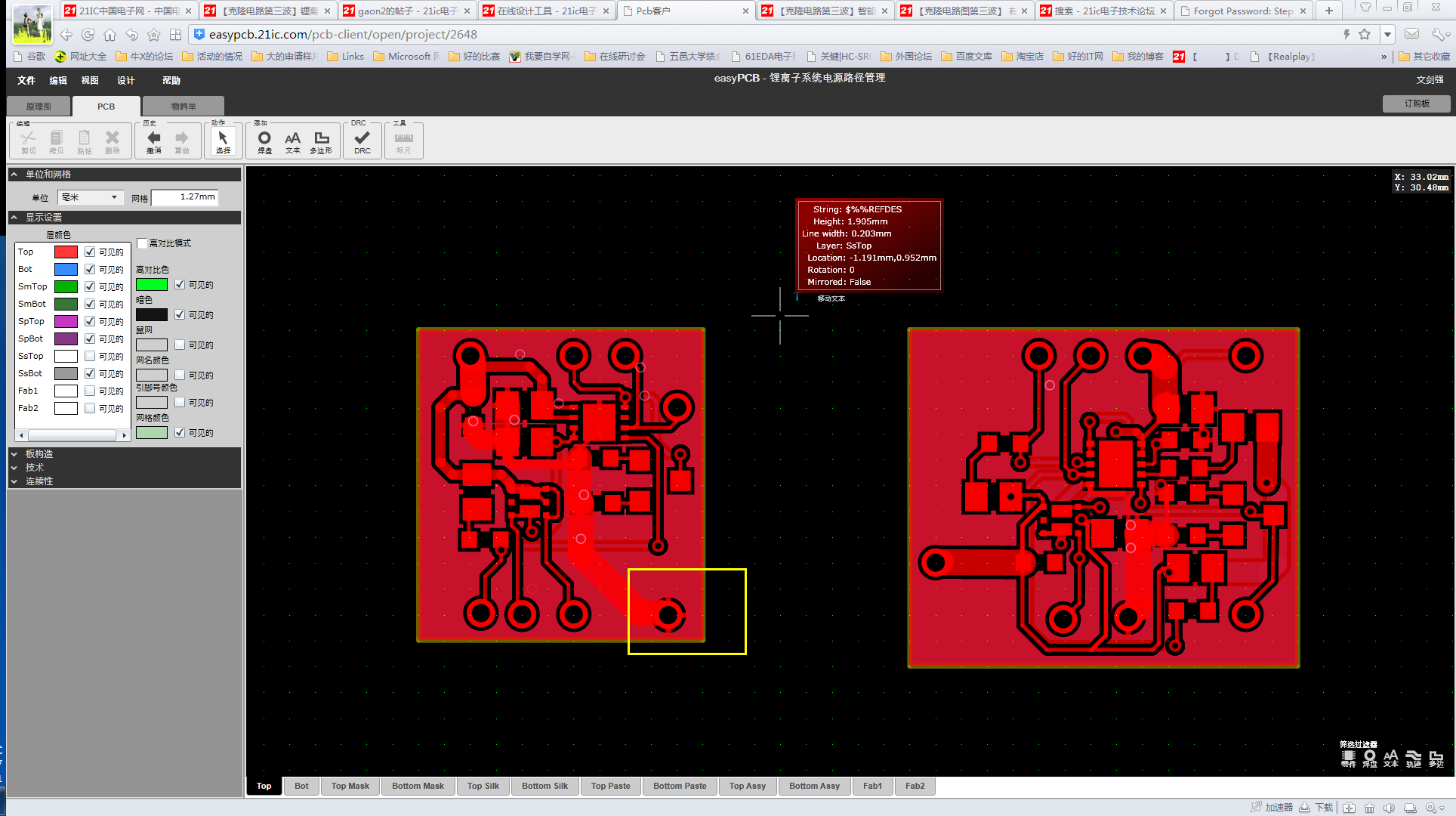Screen dimensions: 1456x816
Task: Reload the page in the browser
Action: (x=88, y=35)
